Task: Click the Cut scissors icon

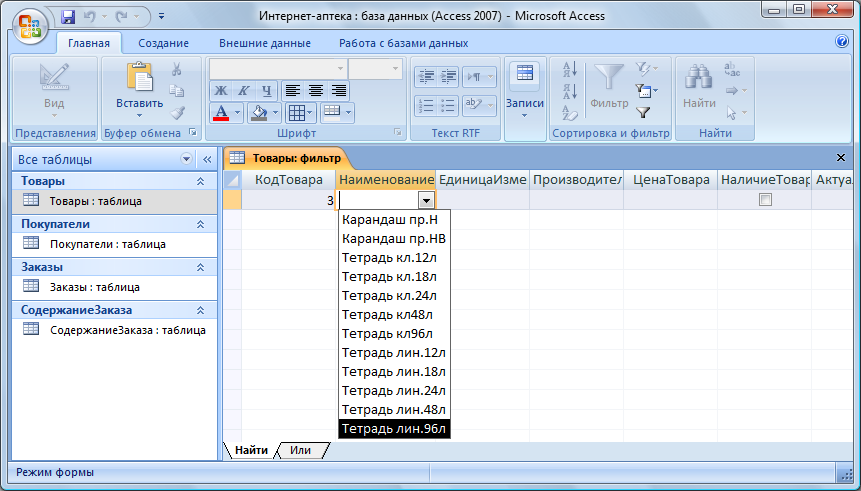Action: click(176, 69)
